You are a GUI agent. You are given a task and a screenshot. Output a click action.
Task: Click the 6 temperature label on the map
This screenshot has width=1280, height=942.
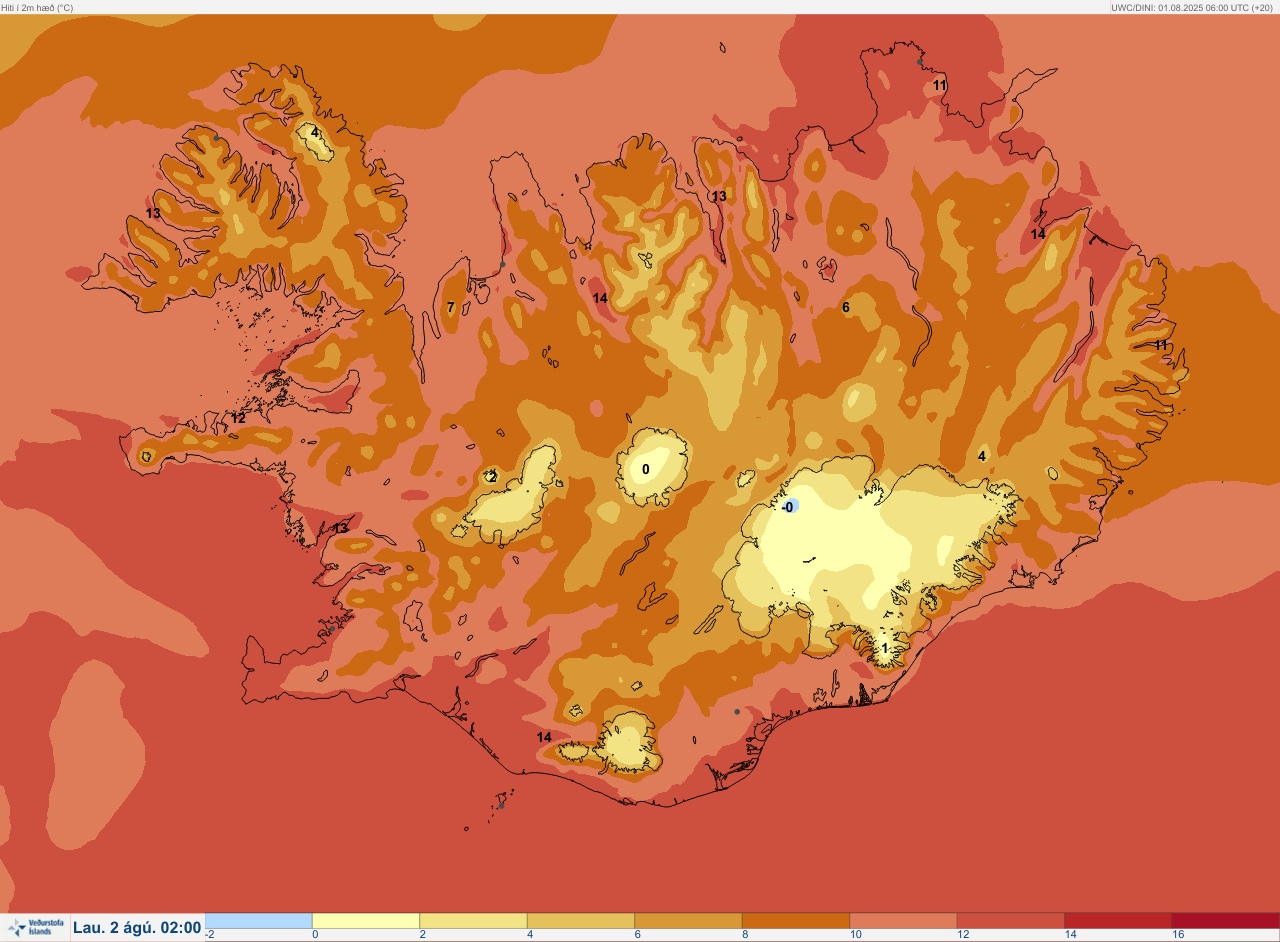[x=846, y=307]
